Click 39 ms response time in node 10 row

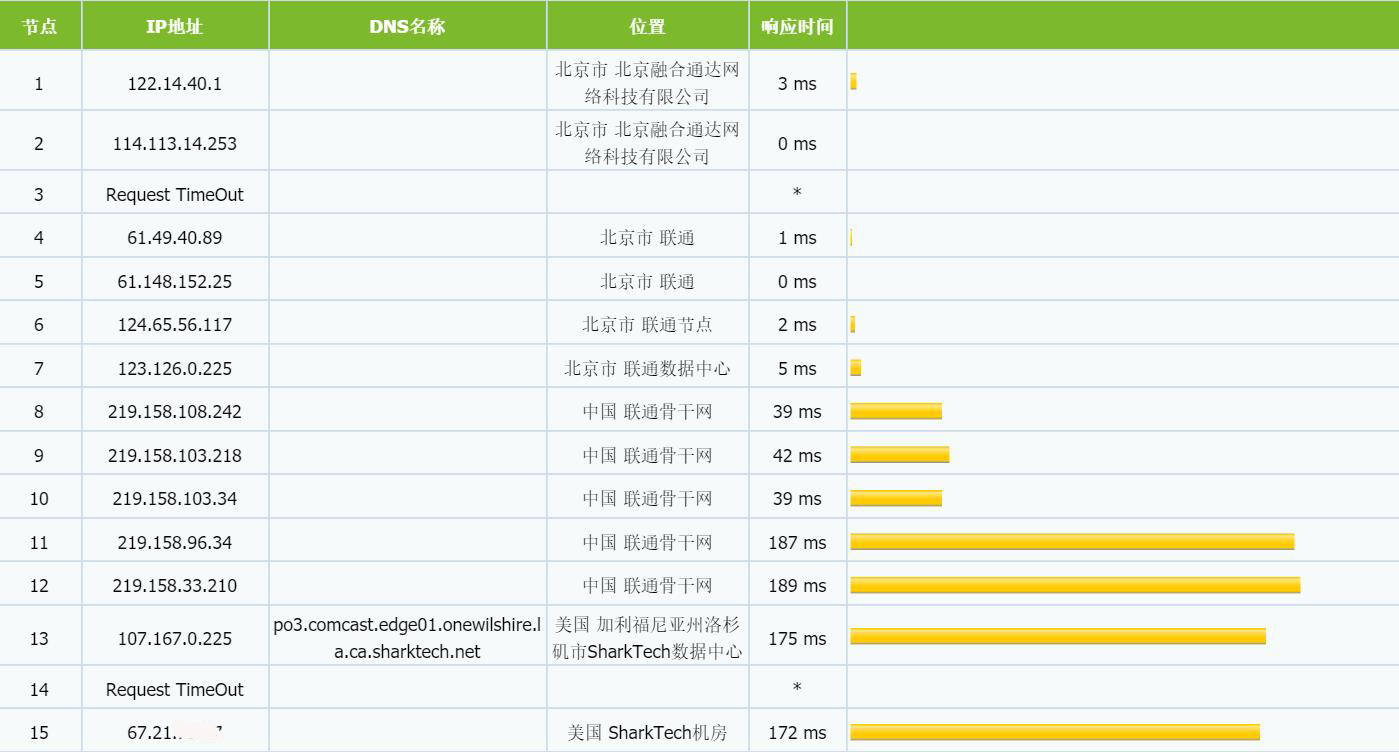tap(797, 499)
